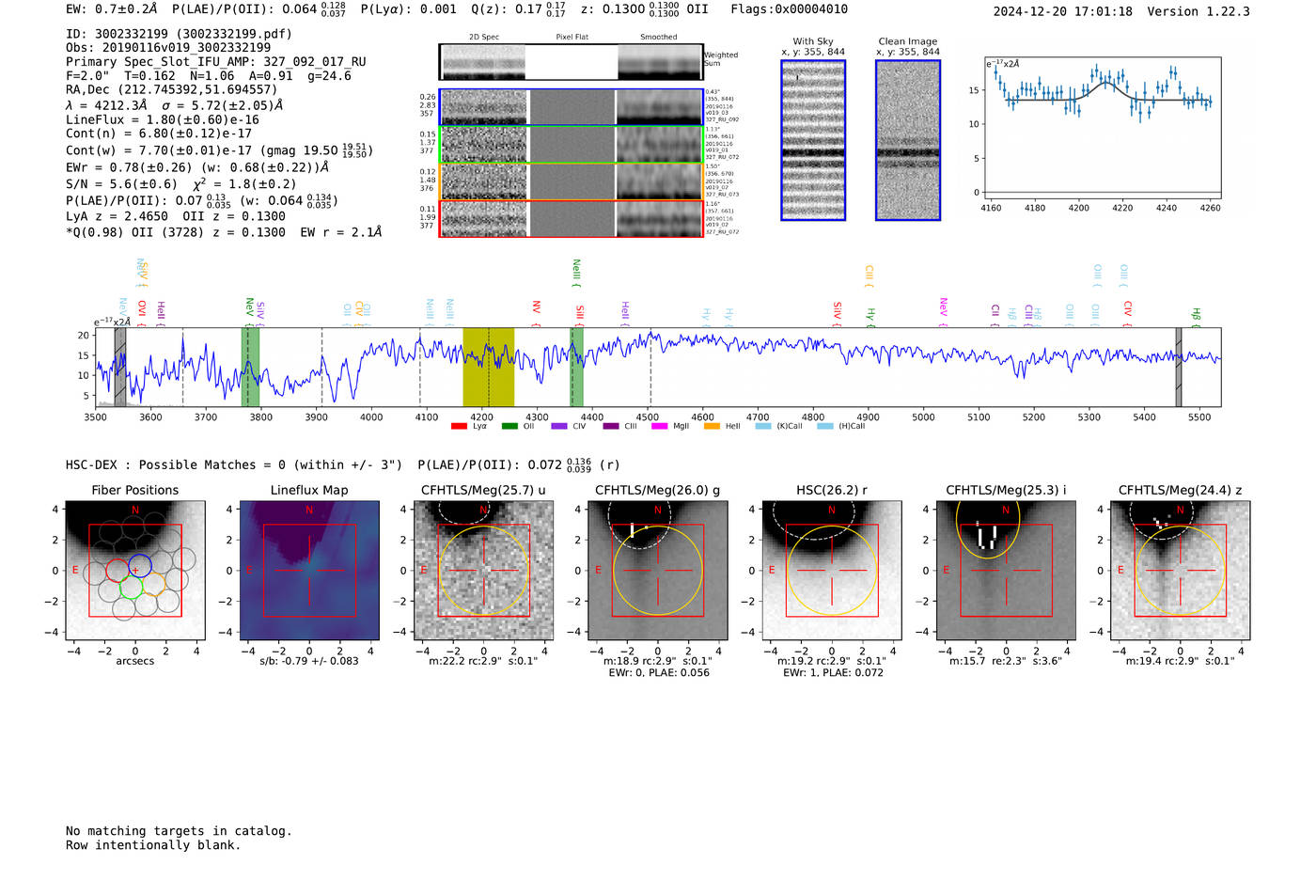Click the Primary Spec_Slot_IFU_AMP line
This screenshot has width=1316, height=896.
point(216,61)
